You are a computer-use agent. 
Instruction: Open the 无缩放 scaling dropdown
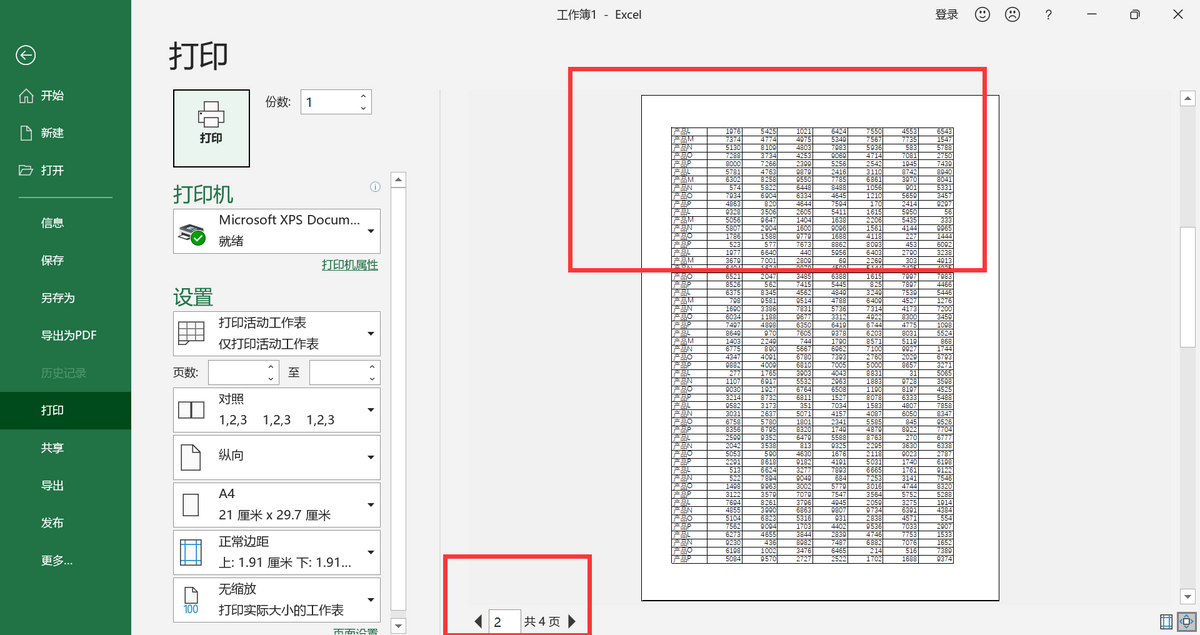277,599
